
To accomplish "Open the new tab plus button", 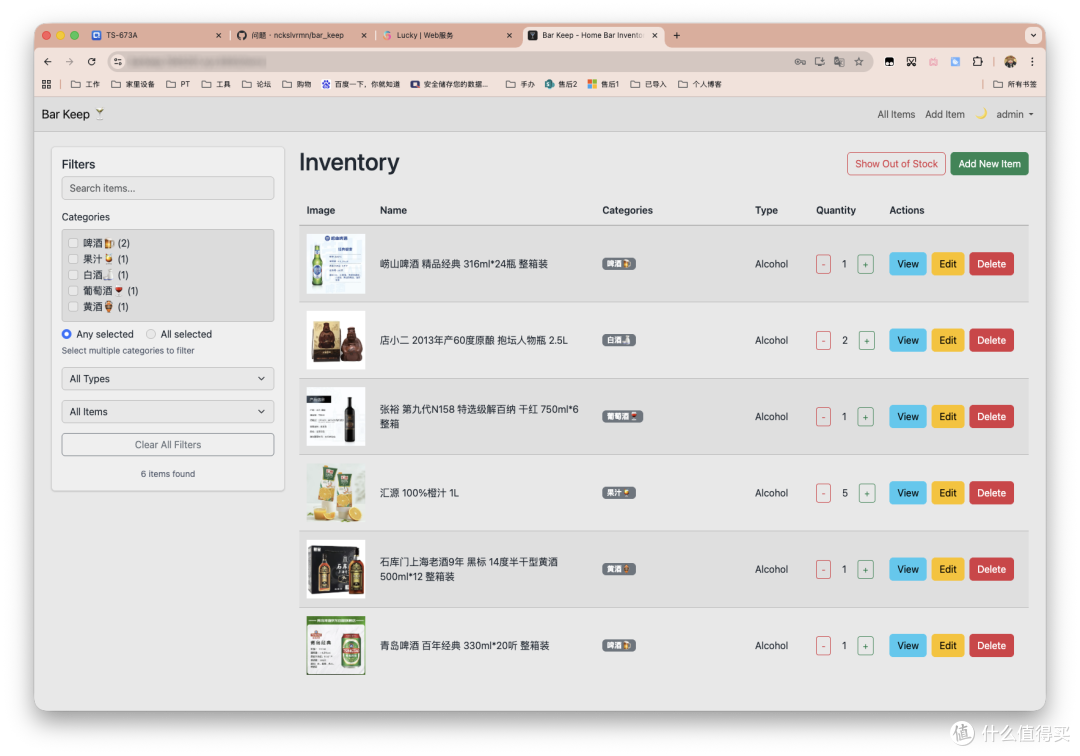I will coord(677,35).
